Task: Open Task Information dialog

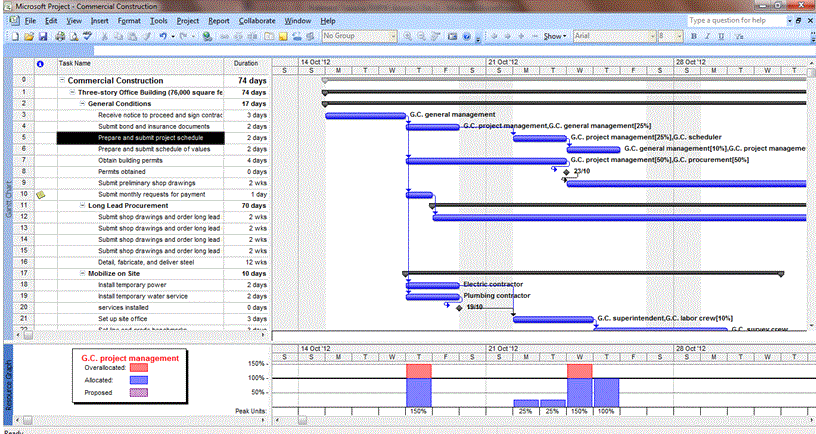Action: pos(269,36)
